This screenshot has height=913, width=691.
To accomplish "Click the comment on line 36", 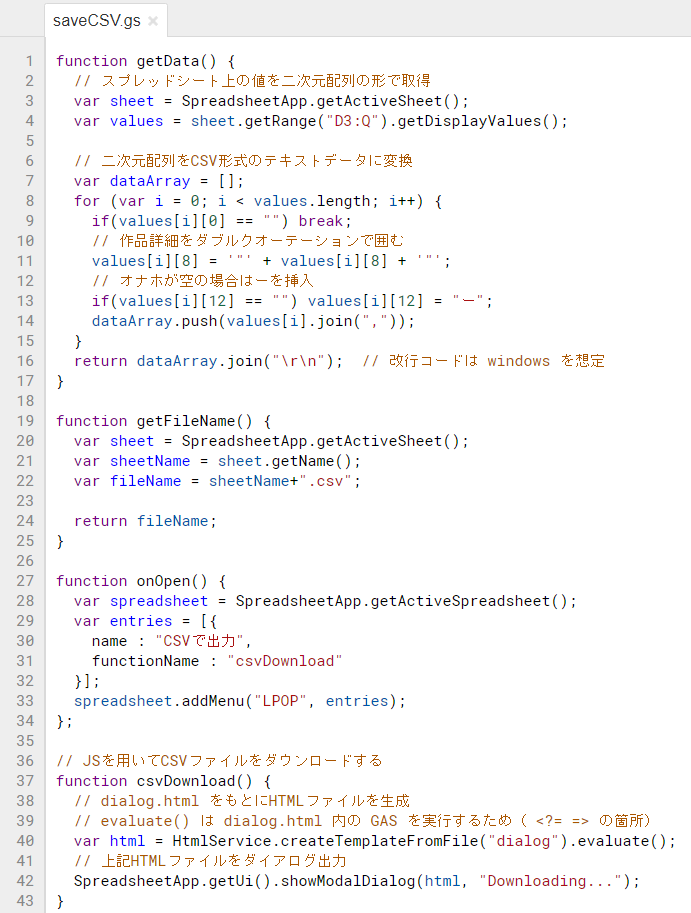I will point(219,761).
